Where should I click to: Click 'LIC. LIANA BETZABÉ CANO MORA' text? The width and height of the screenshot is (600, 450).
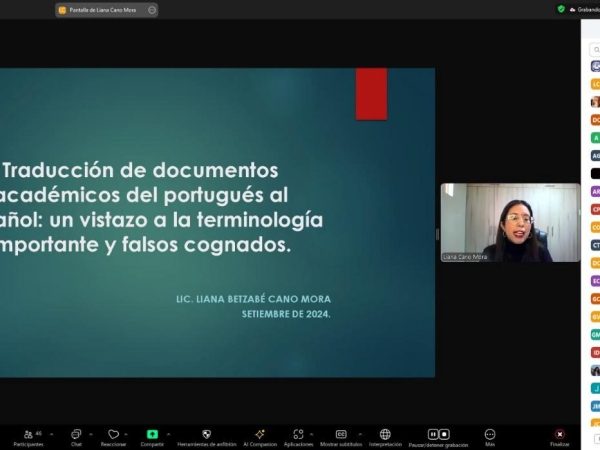click(x=253, y=299)
